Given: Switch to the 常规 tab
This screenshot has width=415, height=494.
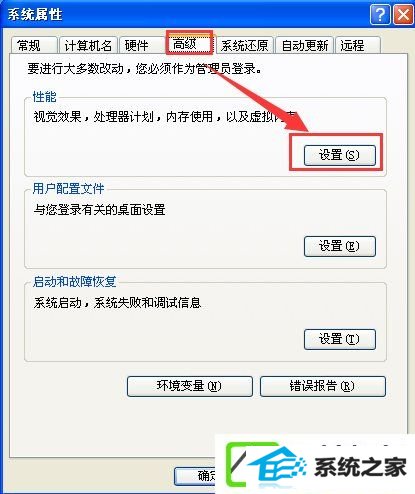Looking at the screenshot, I should 34,45.
